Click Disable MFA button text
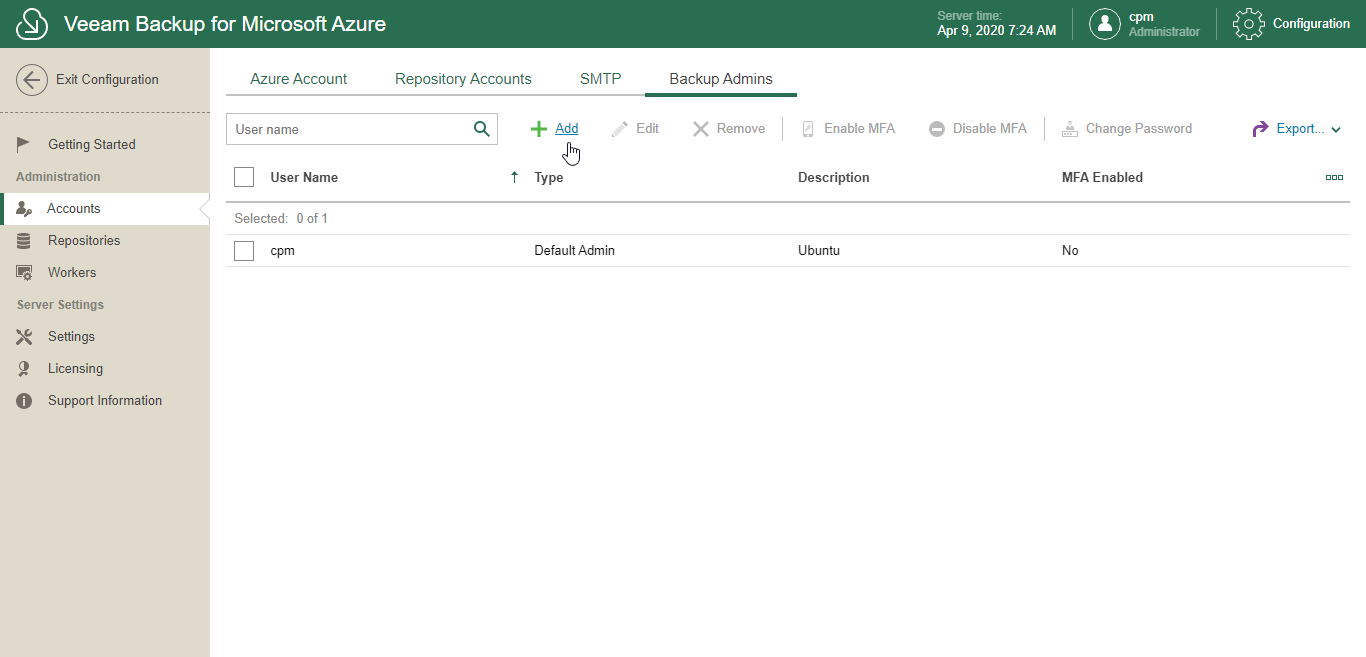The width and height of the screenshot is (1366, 657). 990,128
